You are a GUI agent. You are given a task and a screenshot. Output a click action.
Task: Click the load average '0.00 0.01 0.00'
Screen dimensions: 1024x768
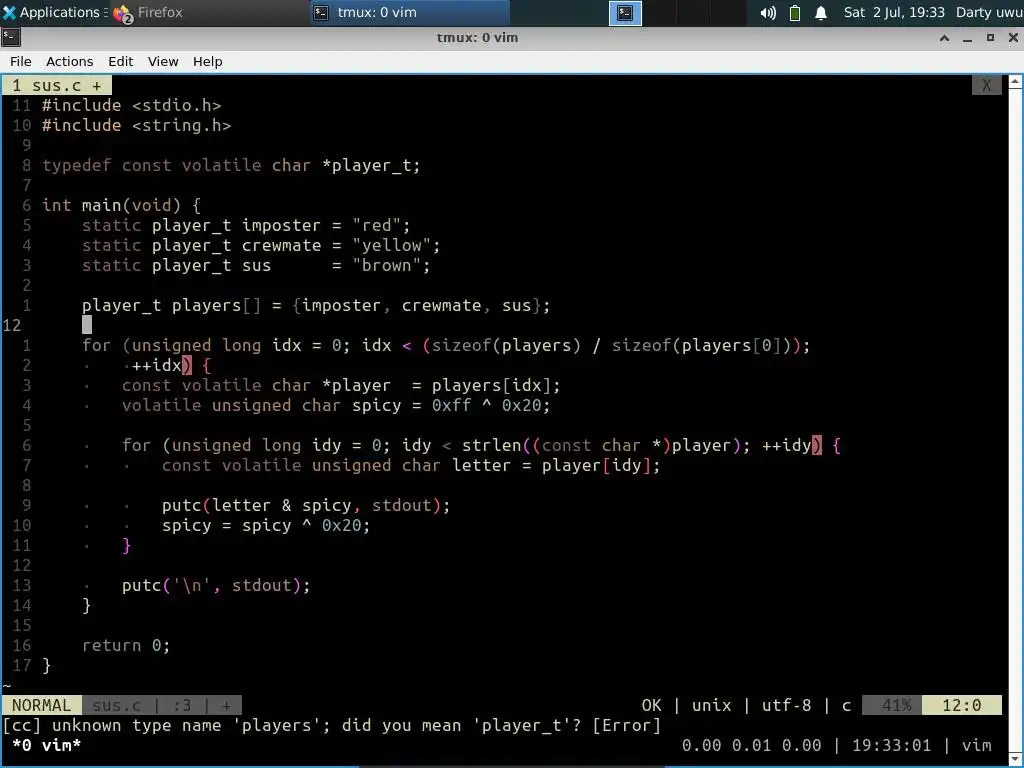752,745
